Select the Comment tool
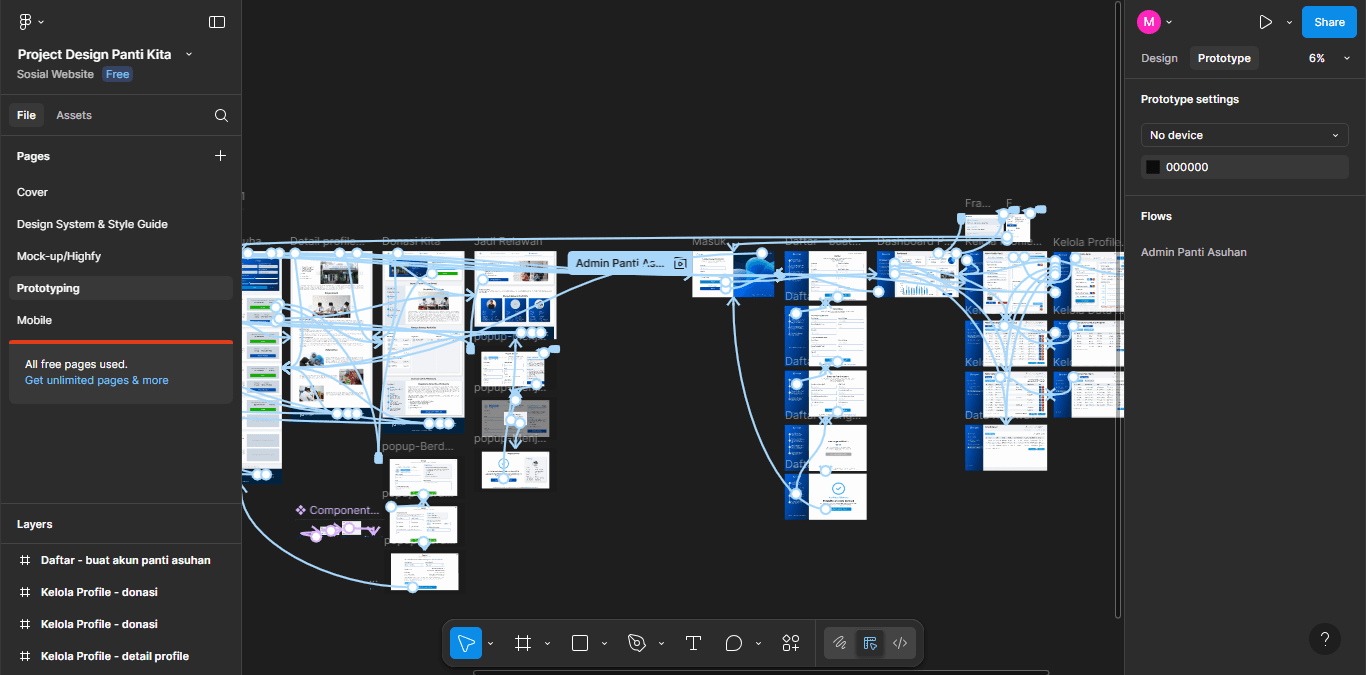The height and width of the screenshot is (675, 1366). click(734, 643)
